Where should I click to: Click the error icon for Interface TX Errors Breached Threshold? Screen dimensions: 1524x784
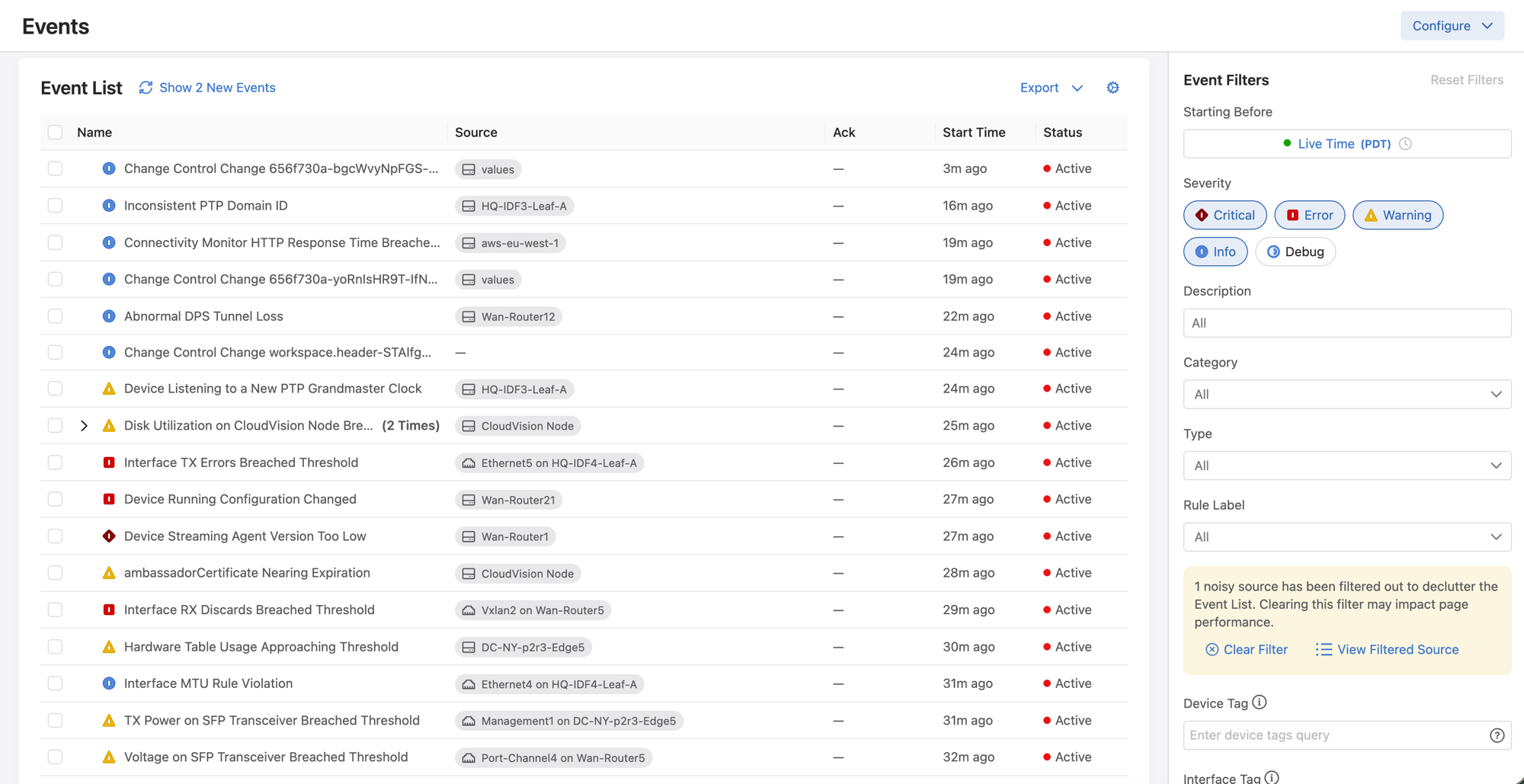(x=109, y=462)
